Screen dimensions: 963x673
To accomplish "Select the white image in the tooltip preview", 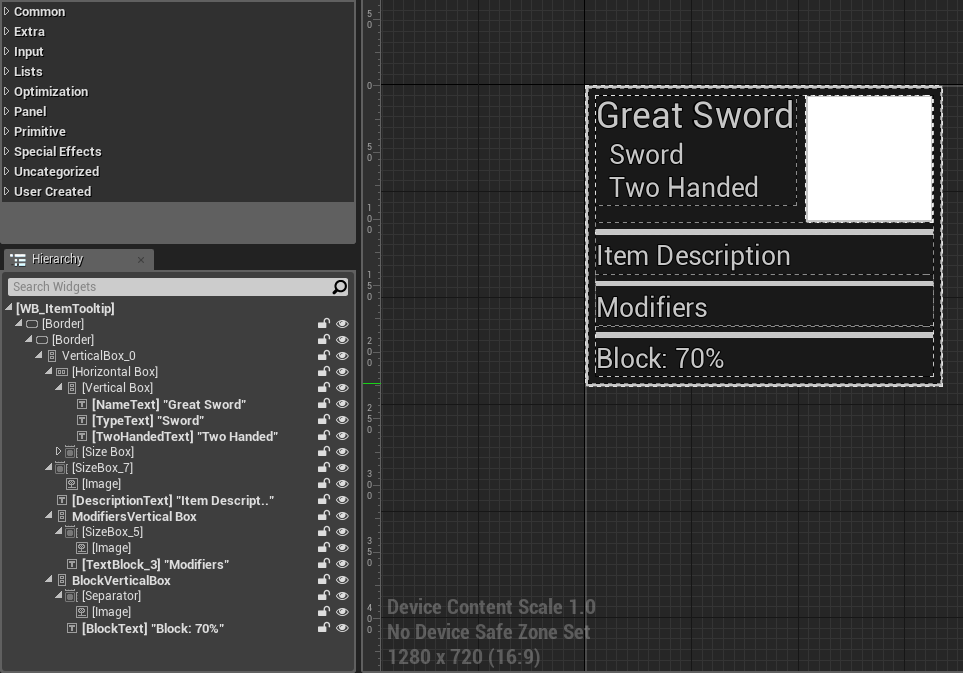I will click(868, 158).
